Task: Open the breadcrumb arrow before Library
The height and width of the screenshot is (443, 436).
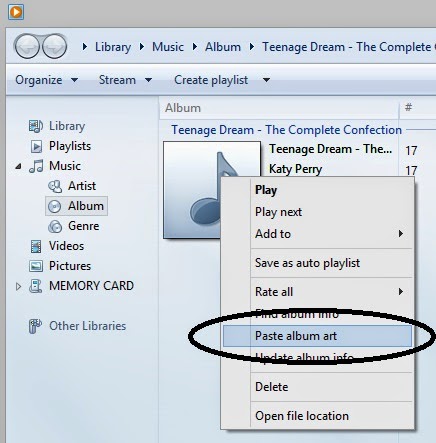Action: 85,47
